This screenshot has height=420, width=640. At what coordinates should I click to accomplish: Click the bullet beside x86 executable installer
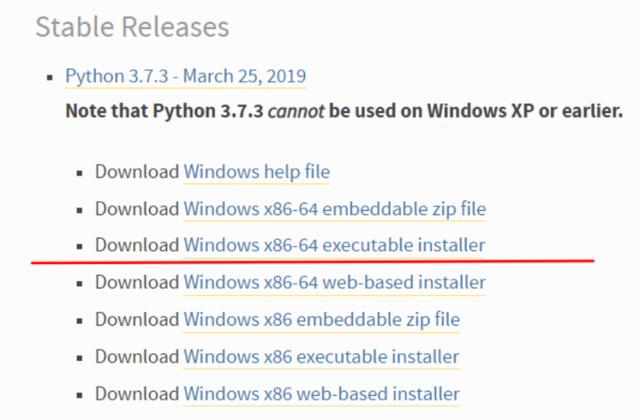click(x=80, y=358)
